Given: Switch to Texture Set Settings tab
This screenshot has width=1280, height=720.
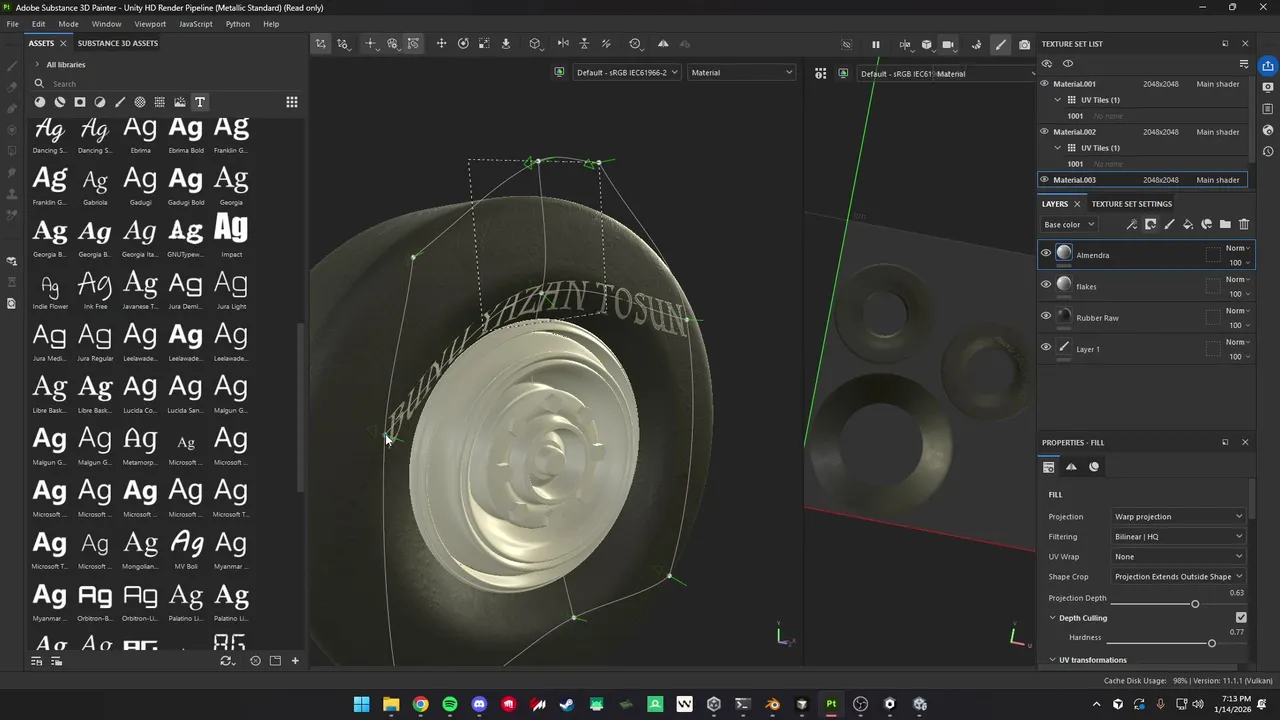Looking at the screenshot, I should point(1131,204).
